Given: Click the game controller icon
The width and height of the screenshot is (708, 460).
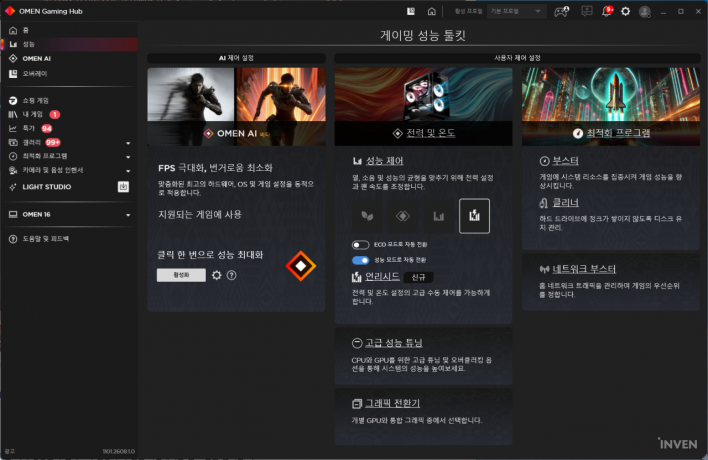Looking at the screenshot, I should point(561,11).
